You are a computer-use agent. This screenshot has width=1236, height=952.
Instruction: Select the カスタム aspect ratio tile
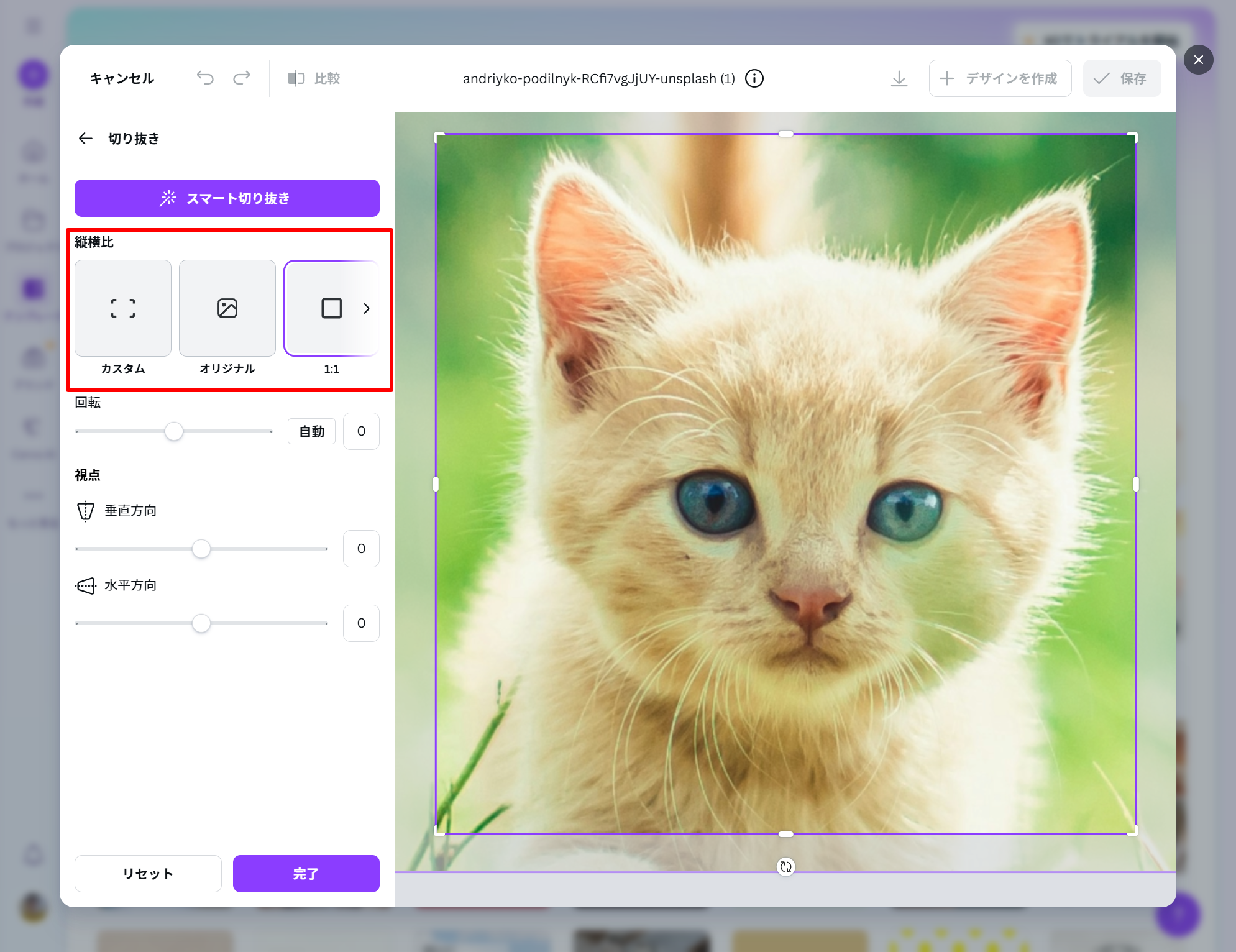[x=123, y=308]
